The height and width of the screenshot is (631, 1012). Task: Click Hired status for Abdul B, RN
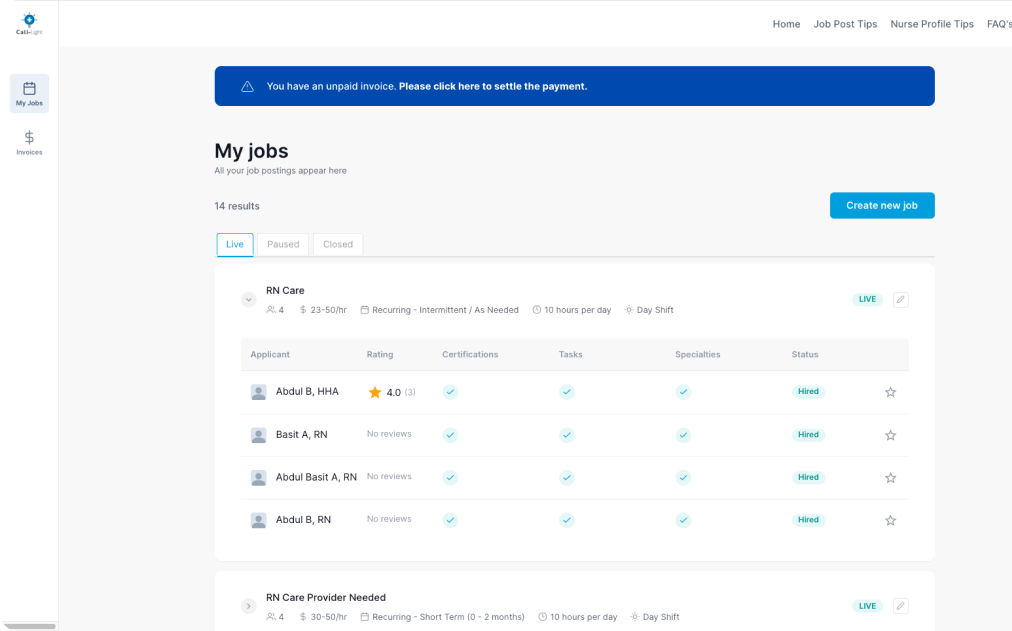808,520
